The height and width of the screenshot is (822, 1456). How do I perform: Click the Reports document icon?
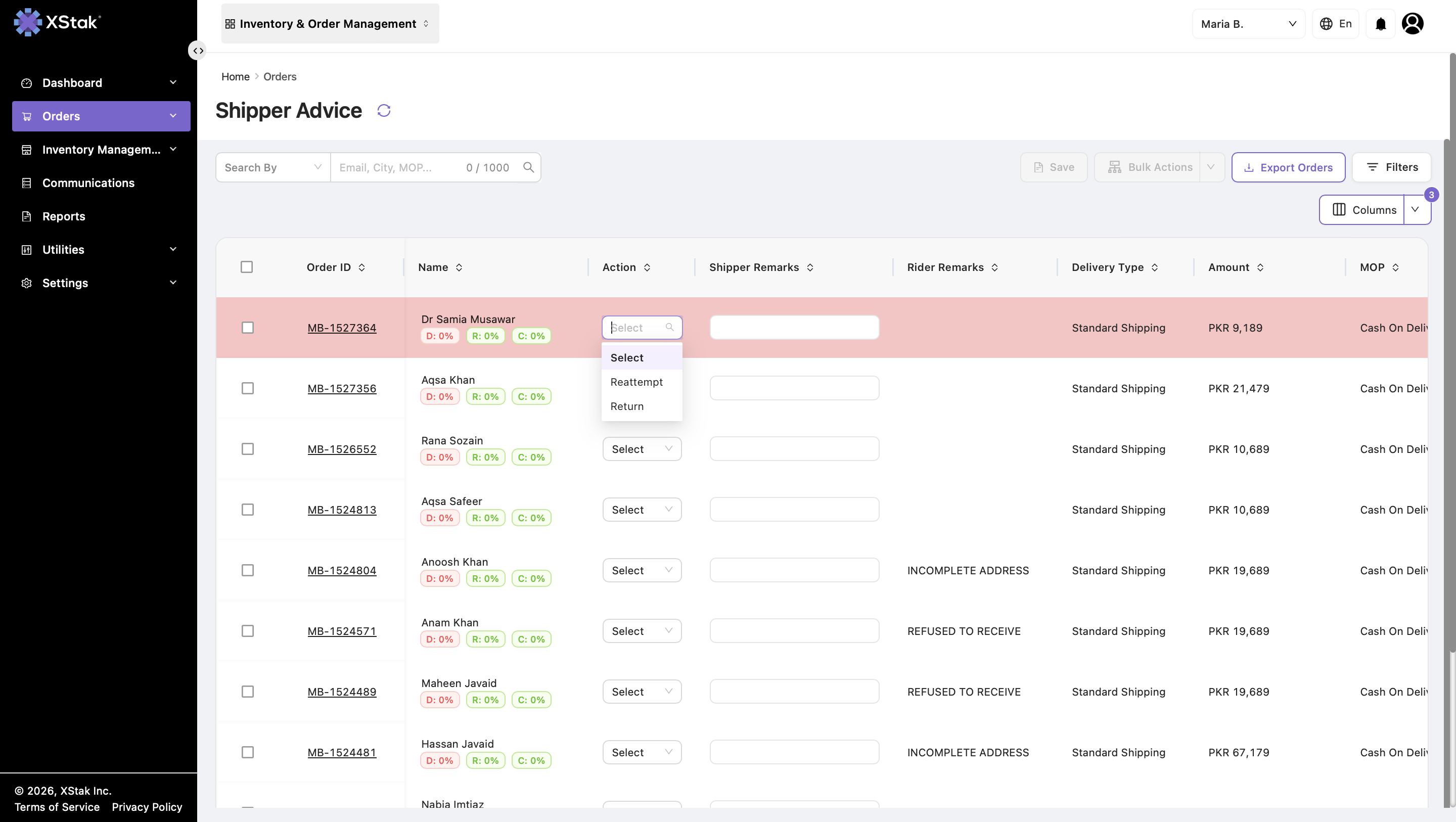27,216
